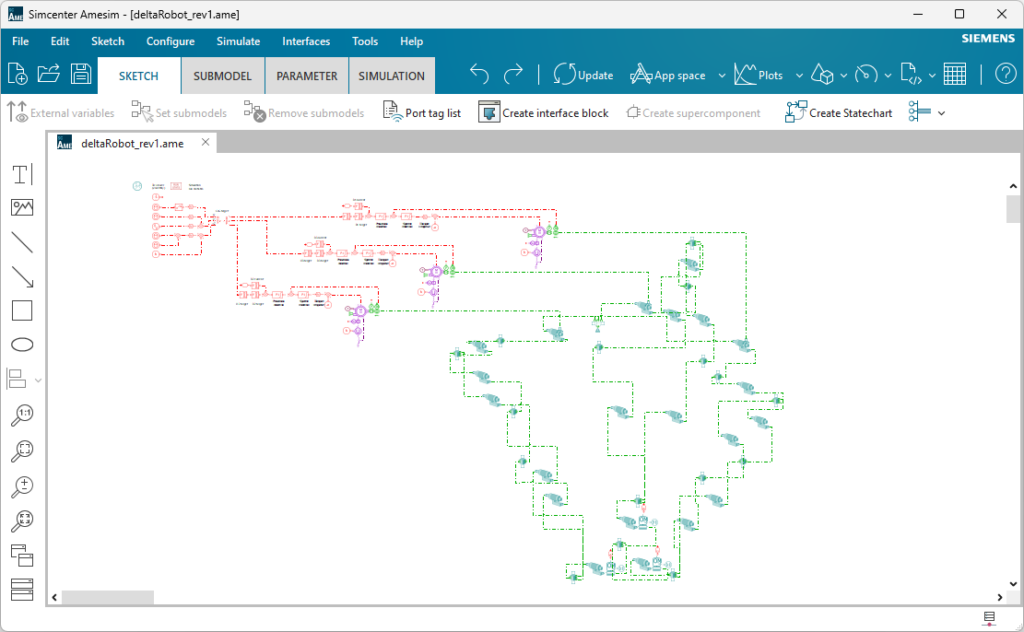Choose the Rectangle shape tool
1024x632 pixels.
tap(22, 311)
